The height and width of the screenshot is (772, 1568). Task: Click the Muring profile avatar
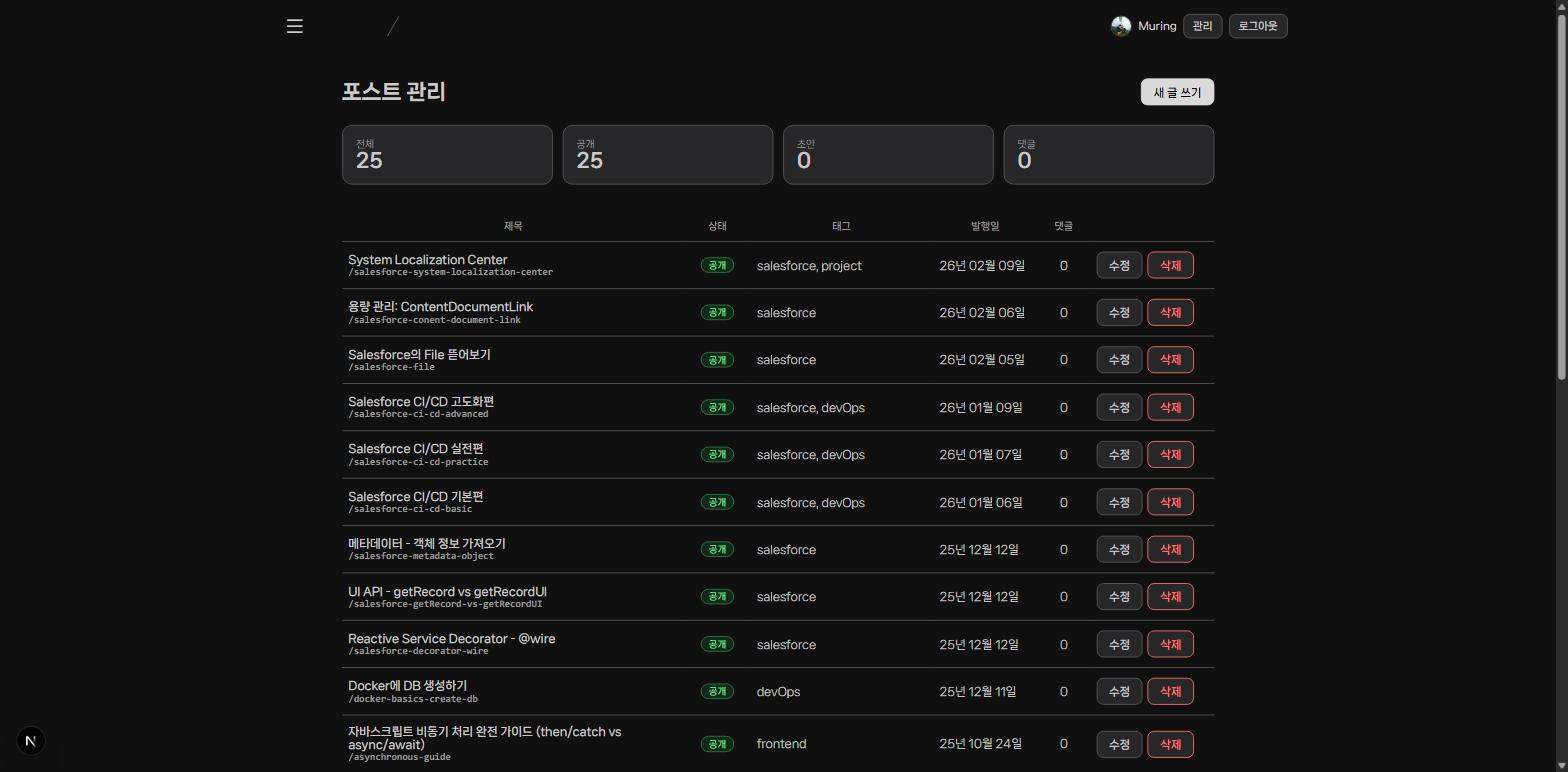(1121, 26)
